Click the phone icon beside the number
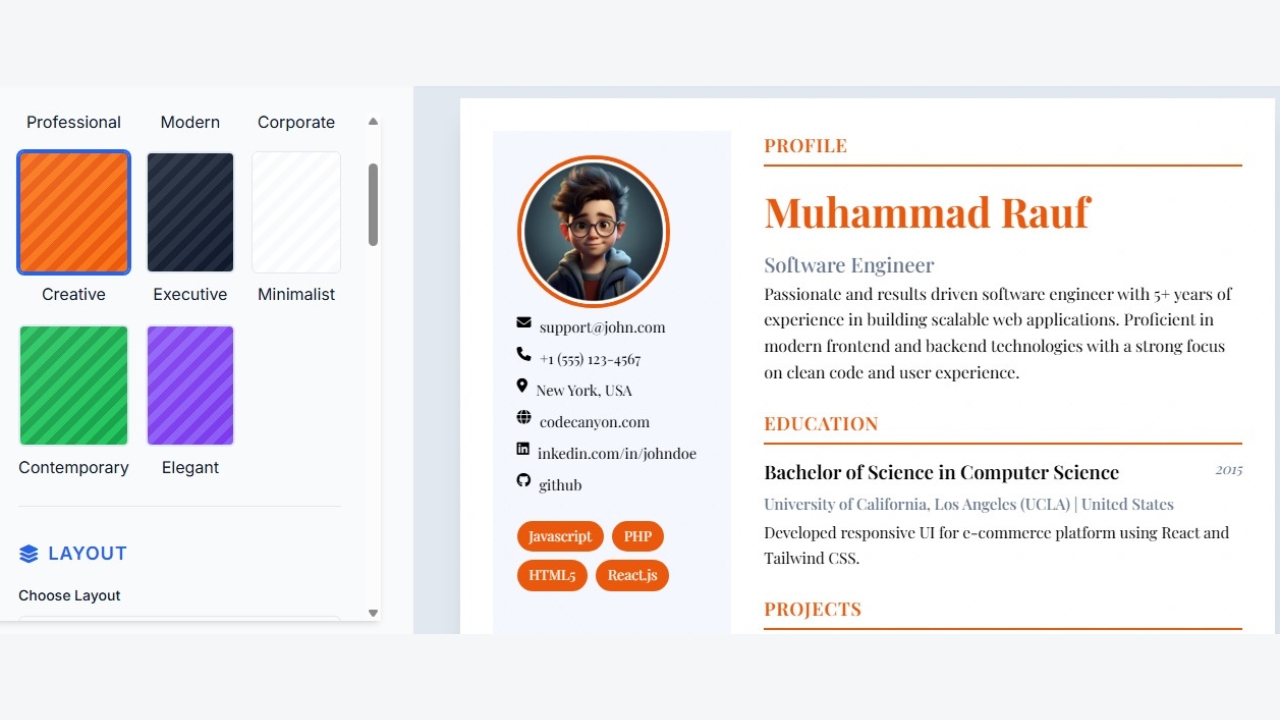The height and width of the screenshot is (720, 1280). (x=523, y=354)
